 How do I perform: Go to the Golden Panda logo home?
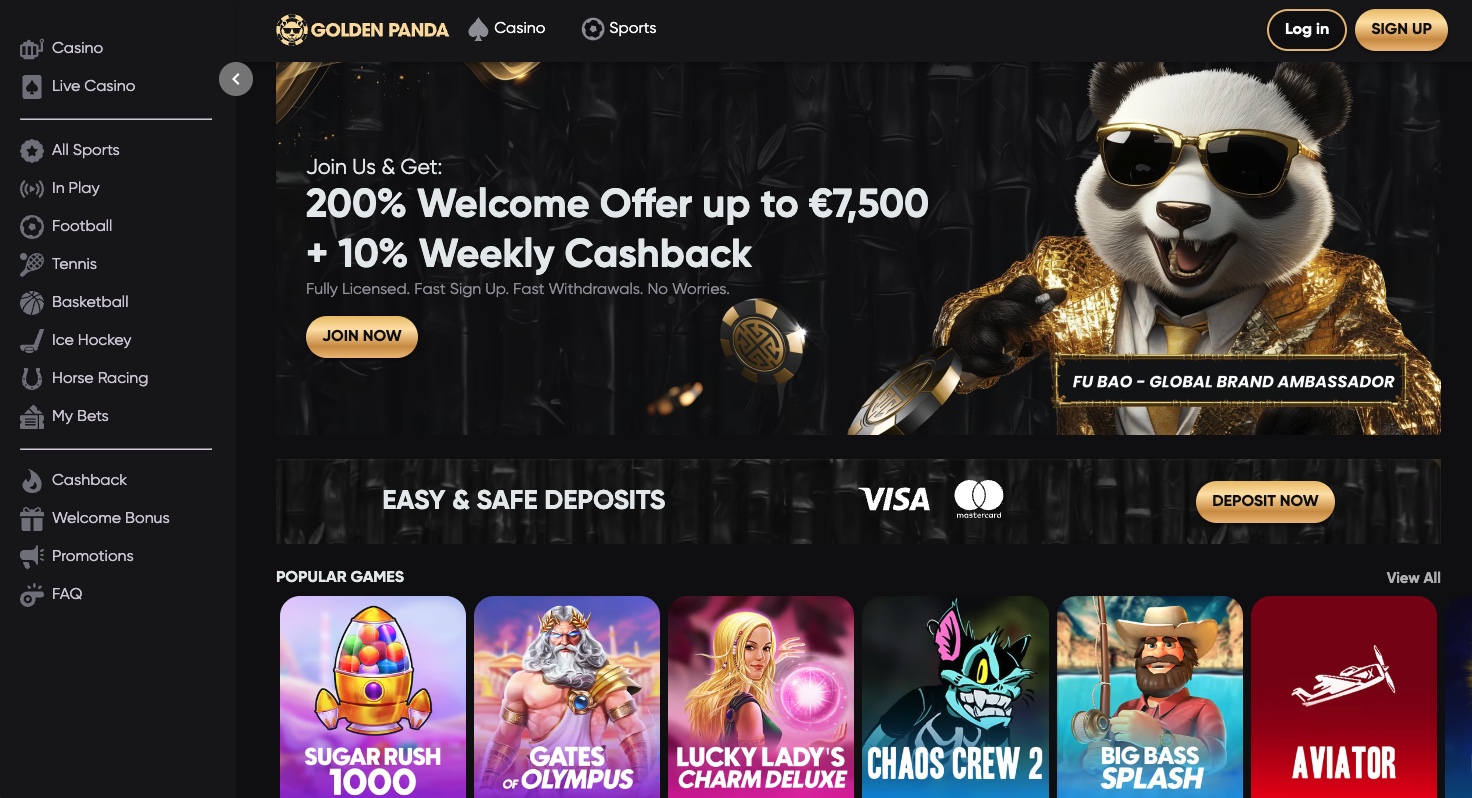[x=363, y=30]
